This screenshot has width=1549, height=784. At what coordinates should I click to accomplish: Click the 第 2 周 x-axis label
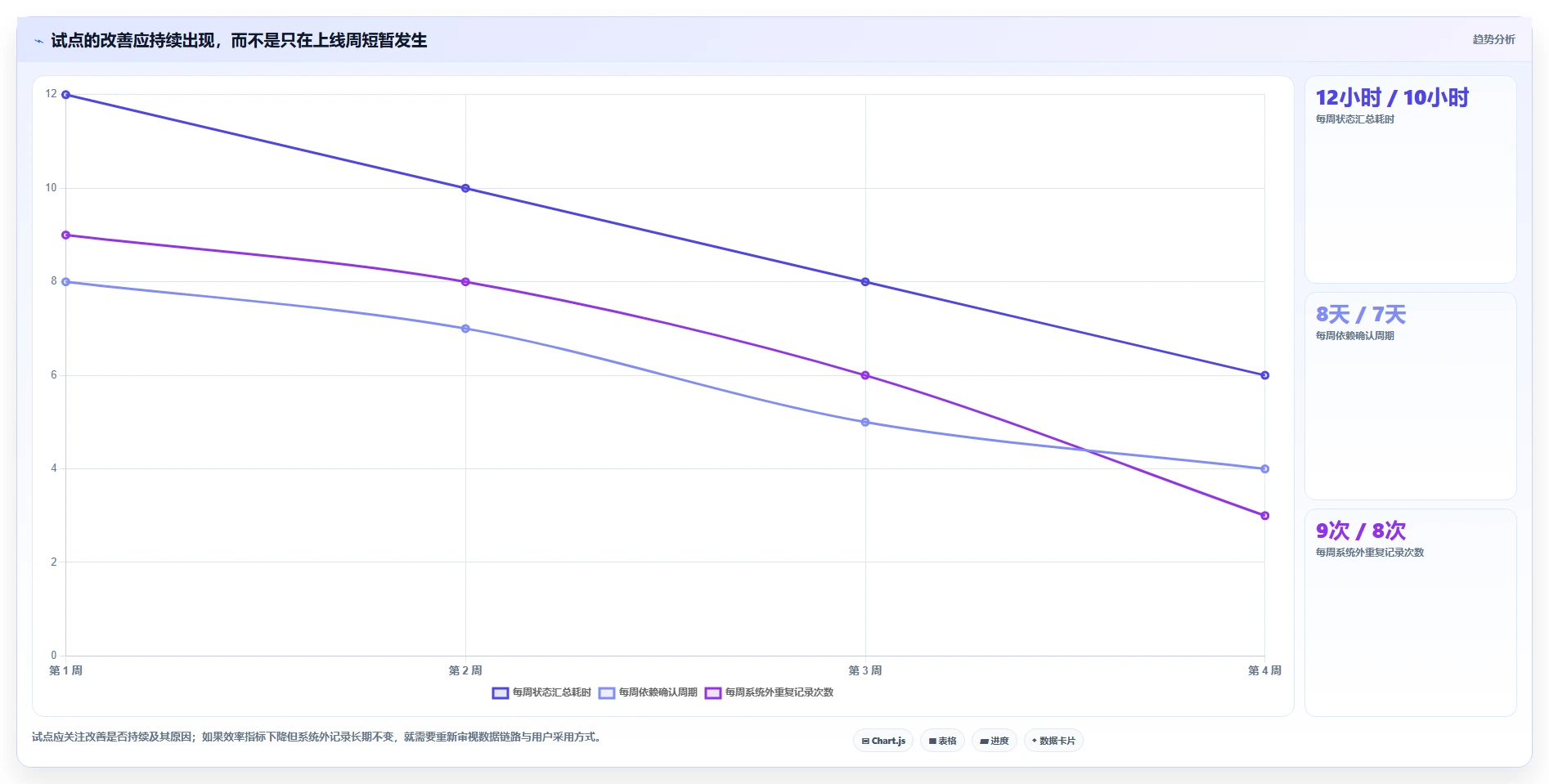click(465, 670)
